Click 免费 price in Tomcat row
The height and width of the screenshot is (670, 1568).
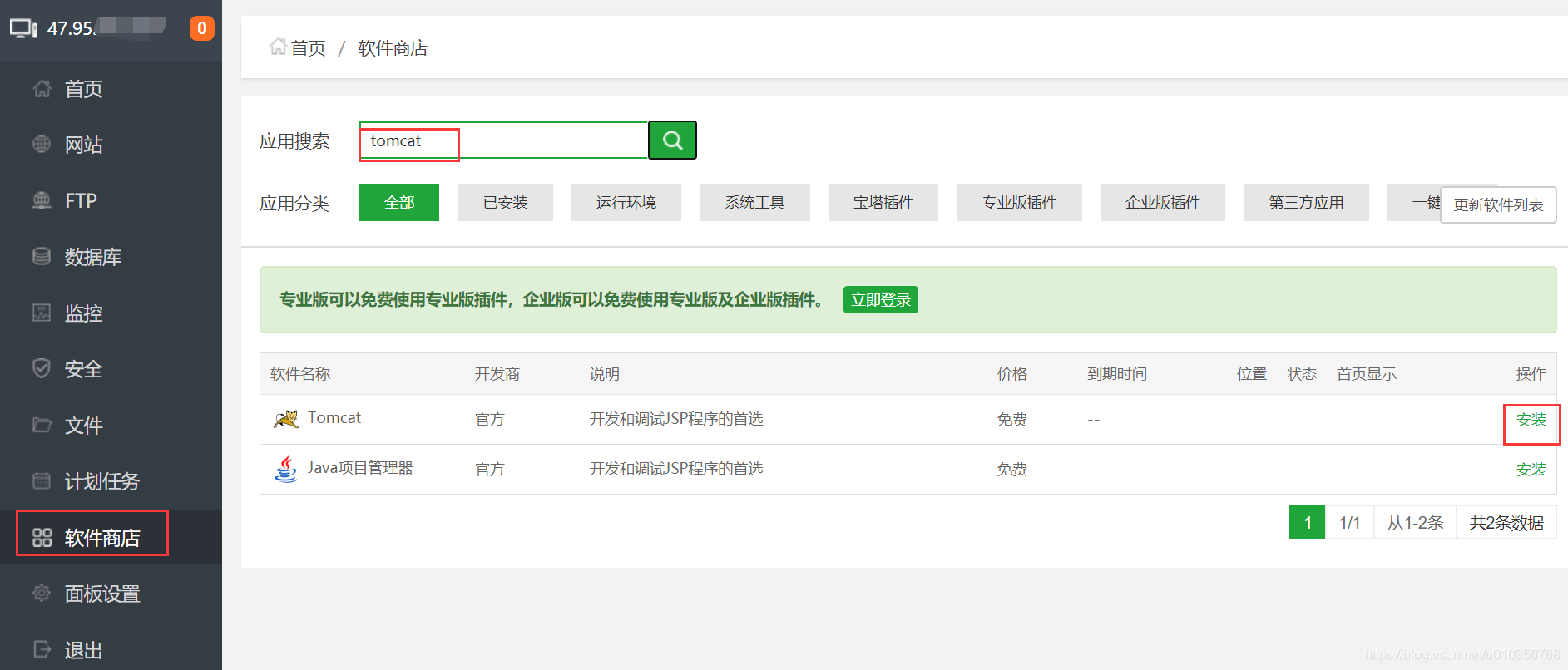pyautogui.click(x=1012, y=420)
